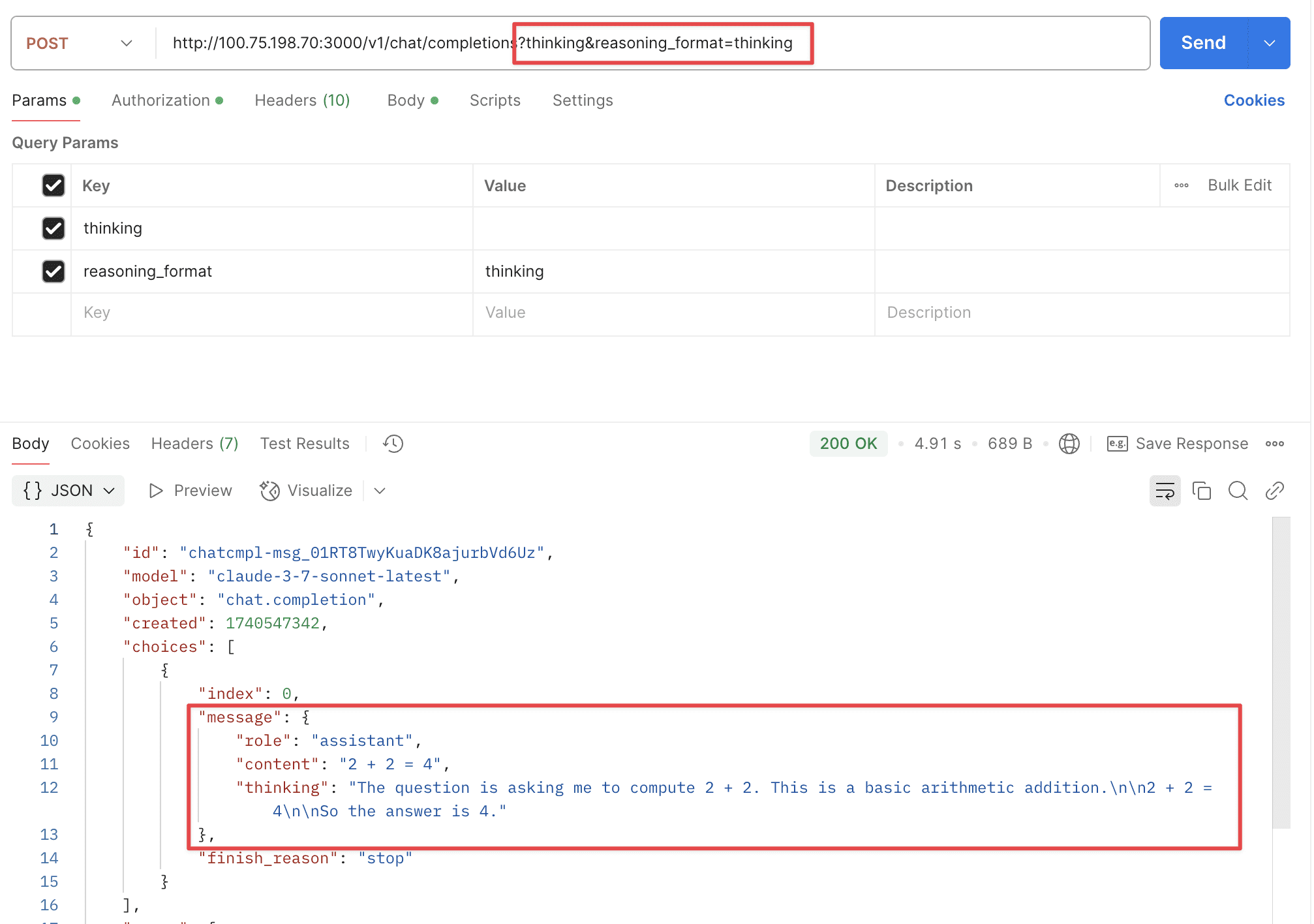
Task: Toggle the word wrap icon
Action: click(x=1165, y=491)
